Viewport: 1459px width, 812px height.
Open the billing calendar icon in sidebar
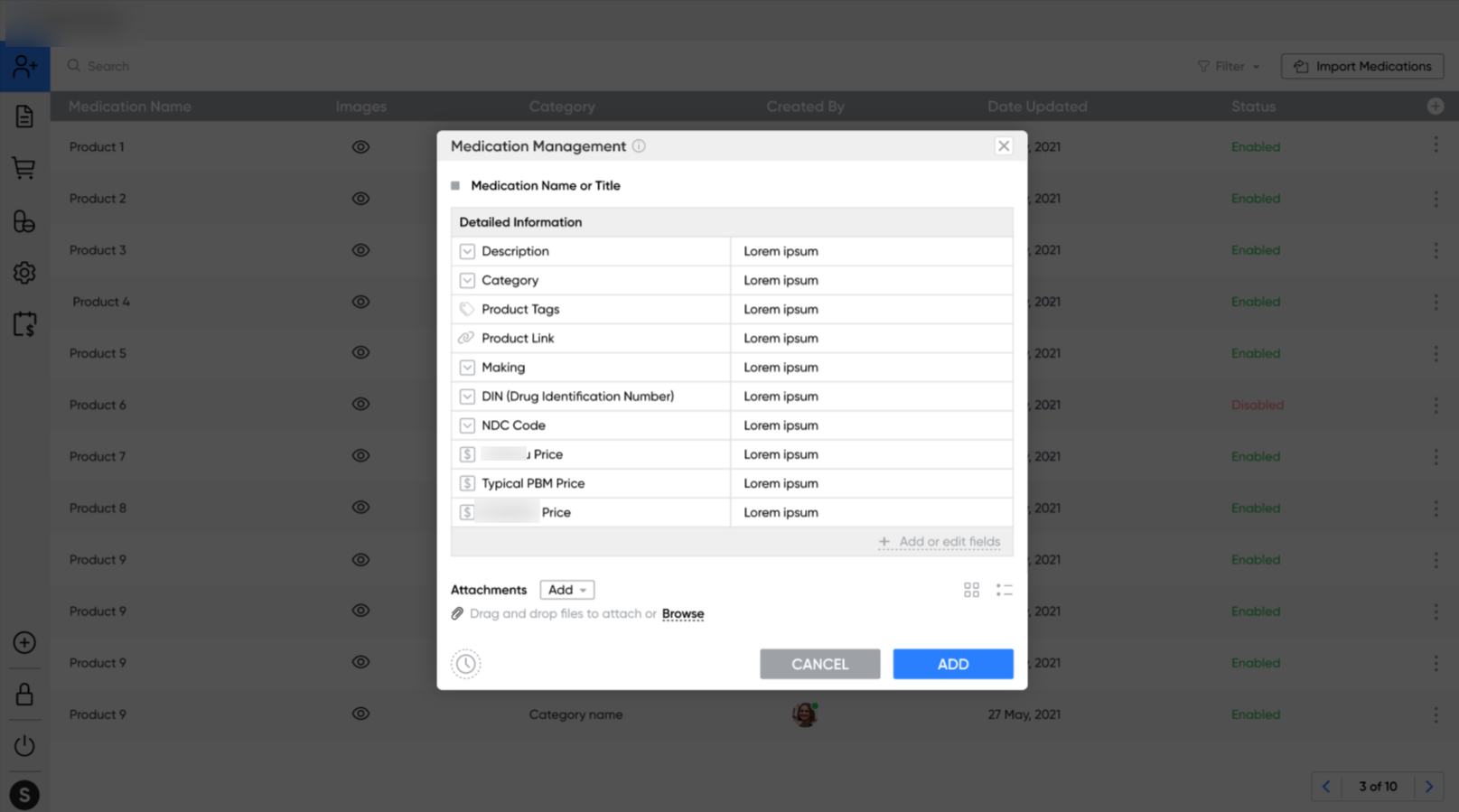coord(24,324)
